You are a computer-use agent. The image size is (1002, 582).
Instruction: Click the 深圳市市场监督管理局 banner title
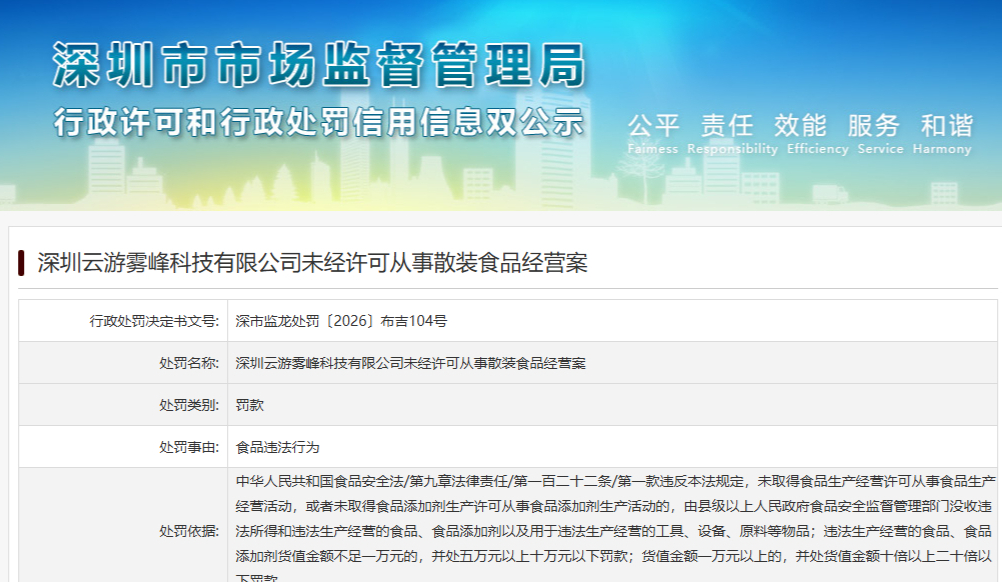click(x=319, y=65)
